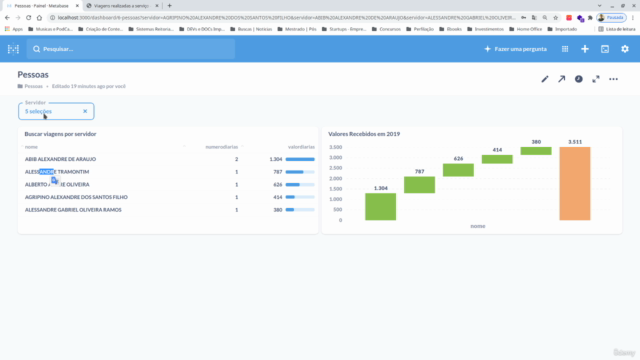
Task: Open the Mestrado | Pós bookmark folder
Action: click(297, 29)
